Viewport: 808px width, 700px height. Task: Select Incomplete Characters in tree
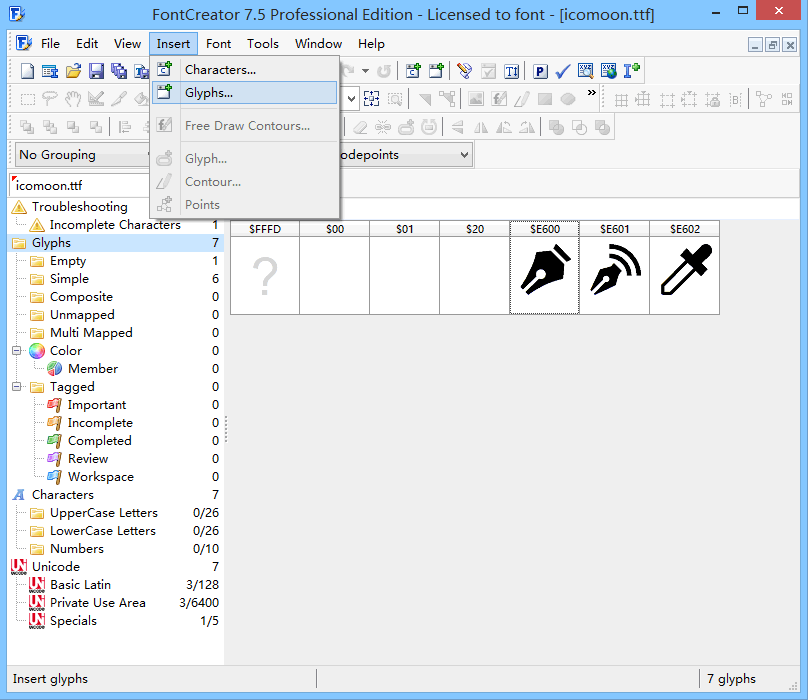click(115, 225)
